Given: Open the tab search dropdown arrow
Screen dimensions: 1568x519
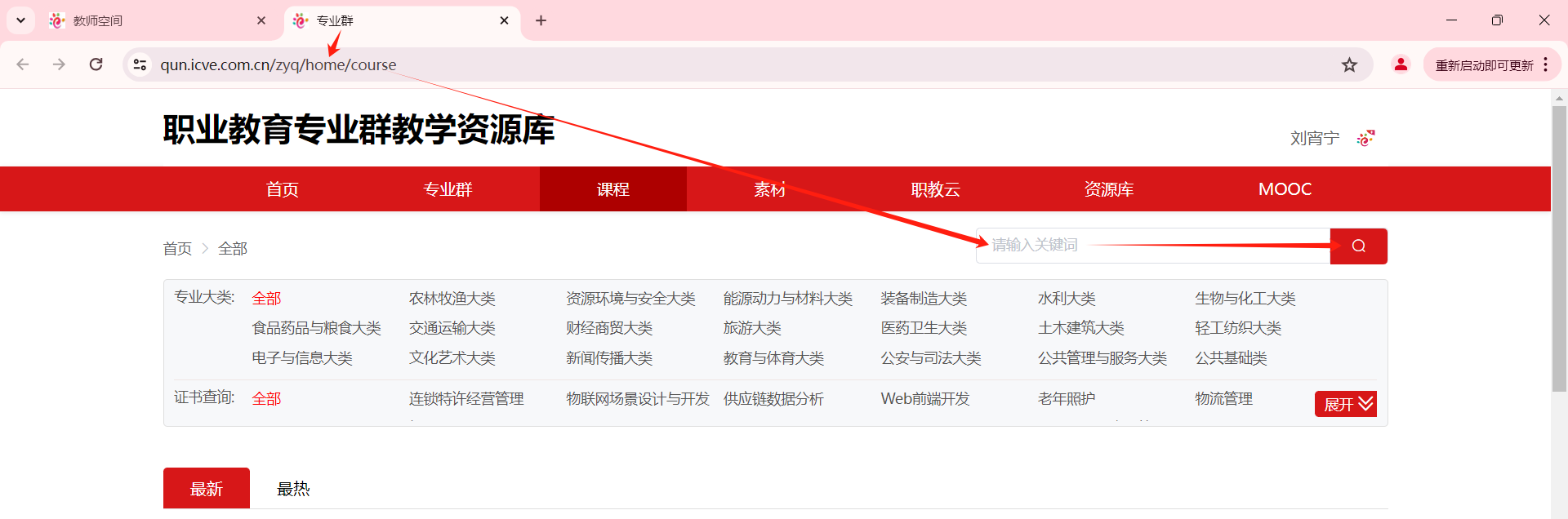Looking at the screenshot, I should tap(21, 20).
